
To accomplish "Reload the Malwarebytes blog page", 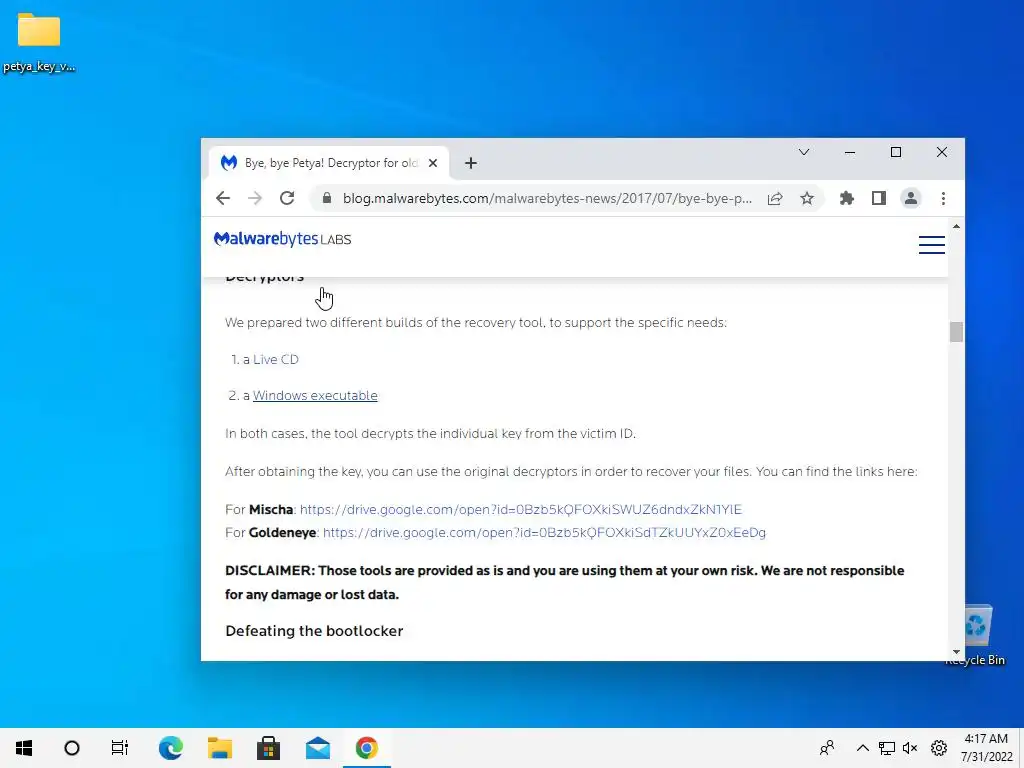I will coord(287,198).
